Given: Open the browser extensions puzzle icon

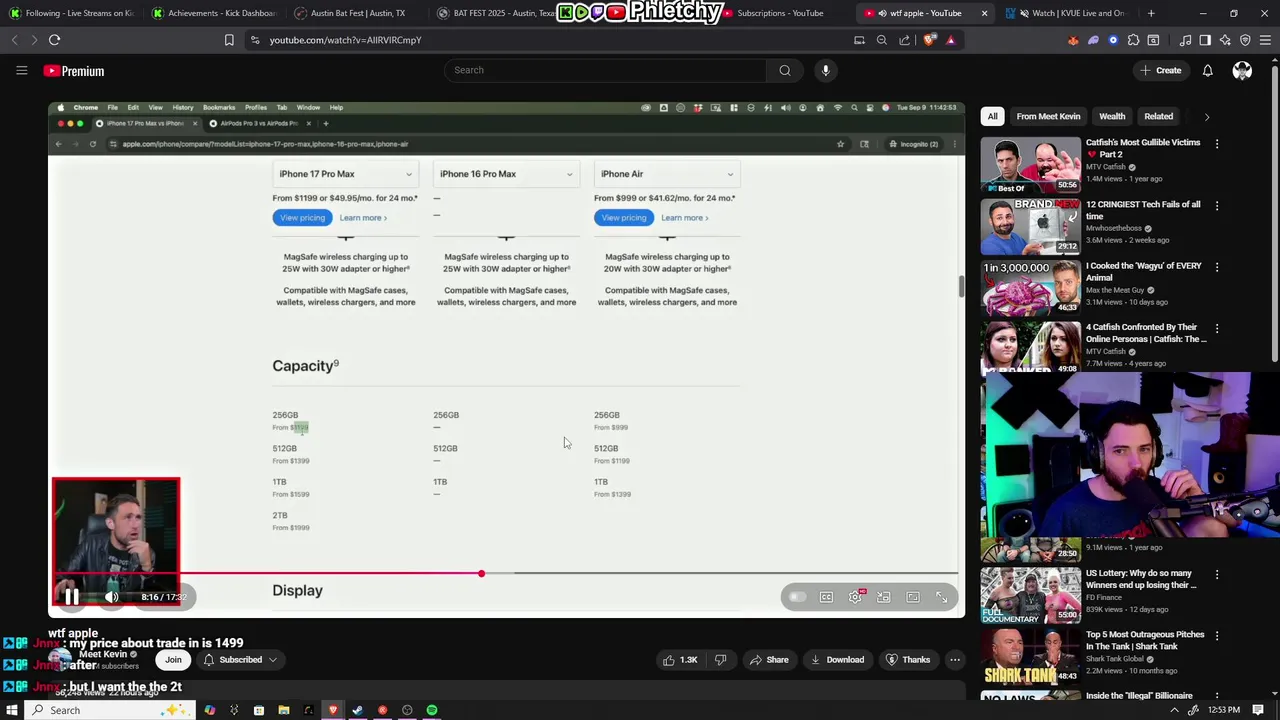Looking at the screenshot, I should [x=1133, y=40].
